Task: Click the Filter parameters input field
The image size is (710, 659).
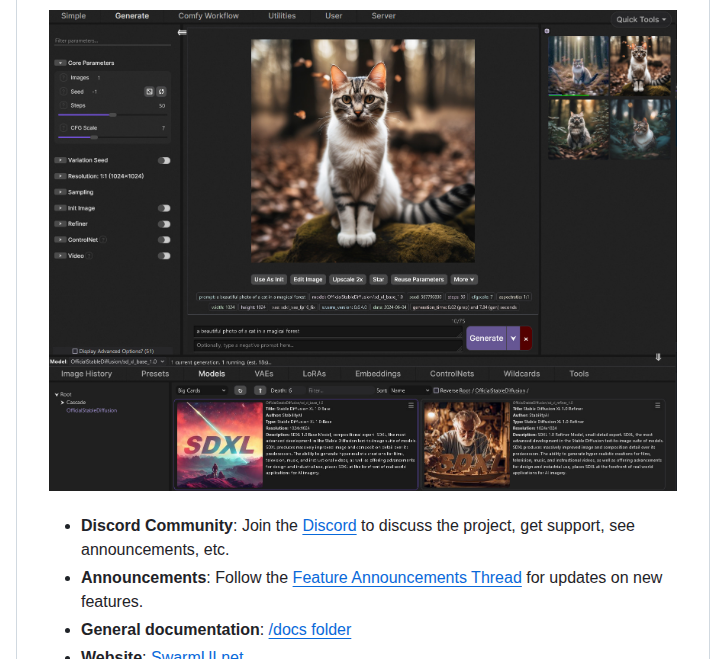Action: [x=112, y=41]
